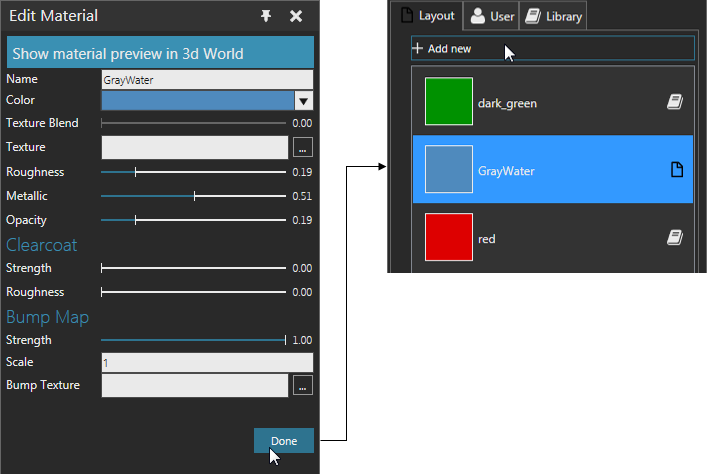
Task: Click Add new material button
Action: click(x=552, y=48)
